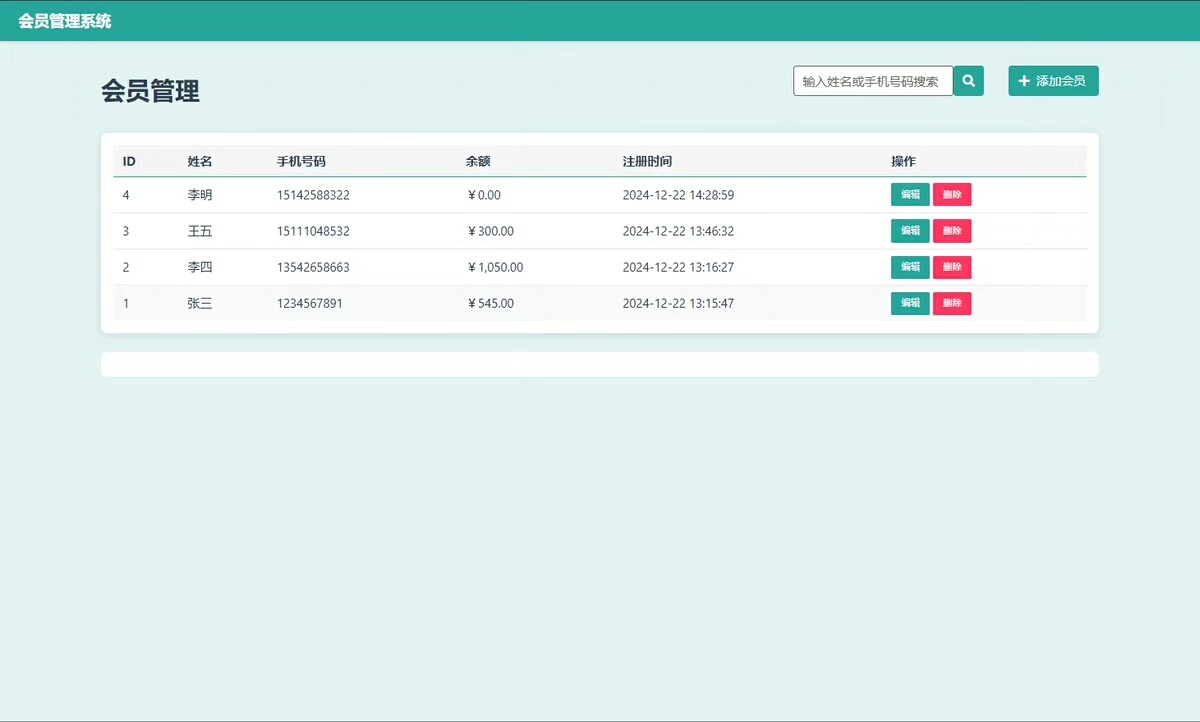Click the ￥1,050.00 balance cell
The height and width of the screenshot is (722, 1200).
tap(495, 267)
